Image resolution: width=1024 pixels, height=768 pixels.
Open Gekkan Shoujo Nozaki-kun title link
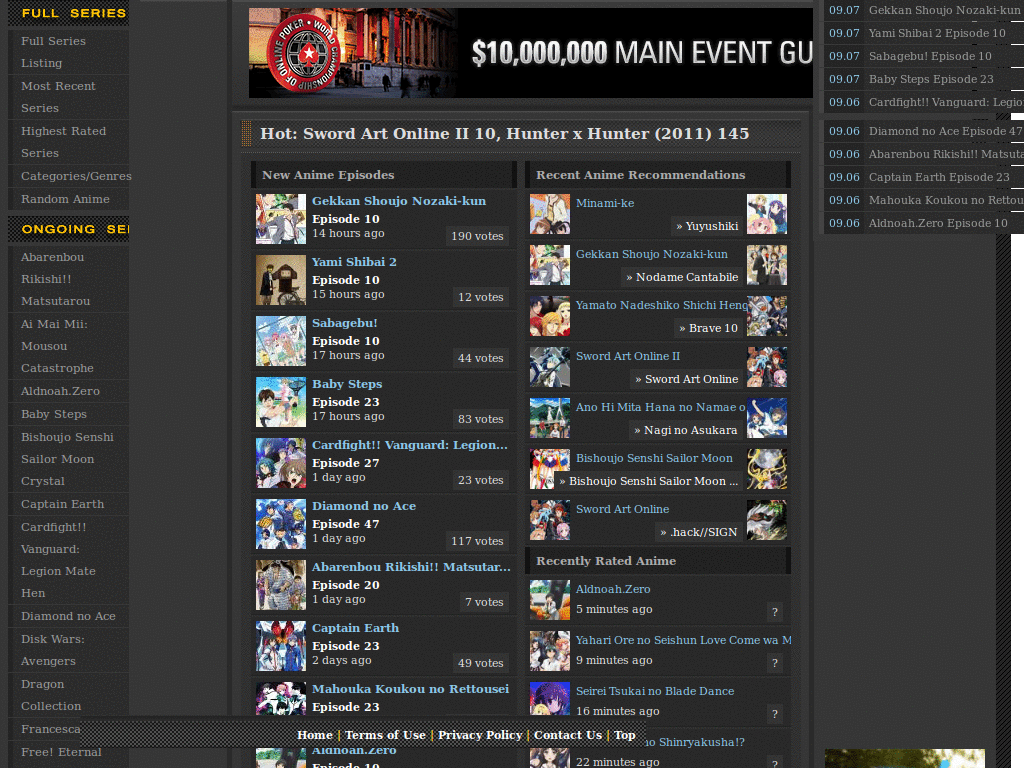pos(399,201)
